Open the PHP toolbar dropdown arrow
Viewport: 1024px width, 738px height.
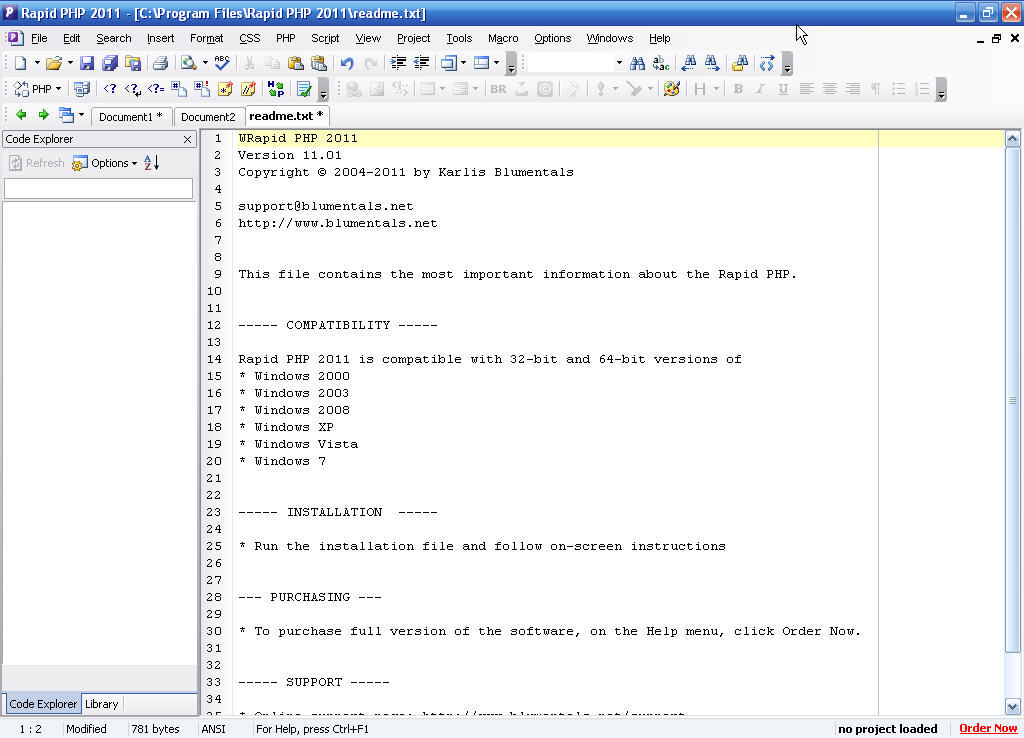[58, 88]
